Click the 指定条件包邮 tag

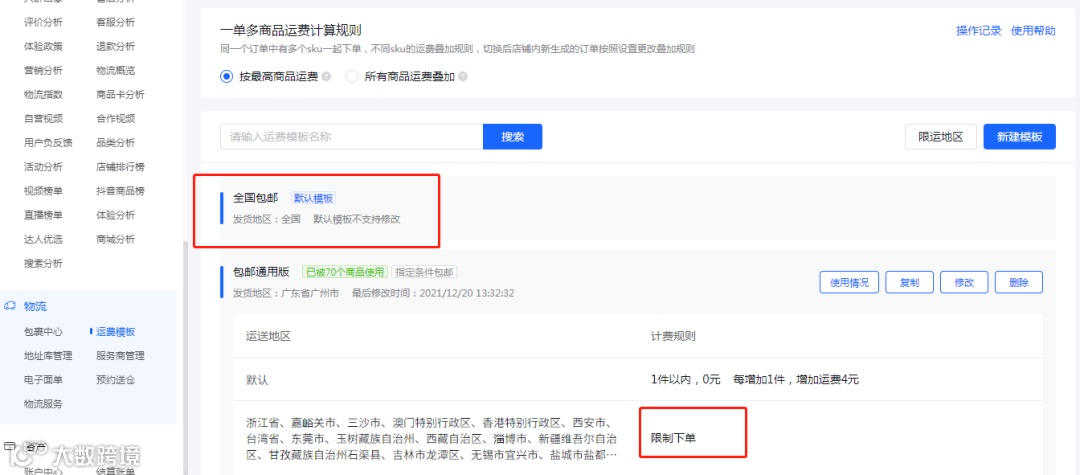(x=425, y=272)
